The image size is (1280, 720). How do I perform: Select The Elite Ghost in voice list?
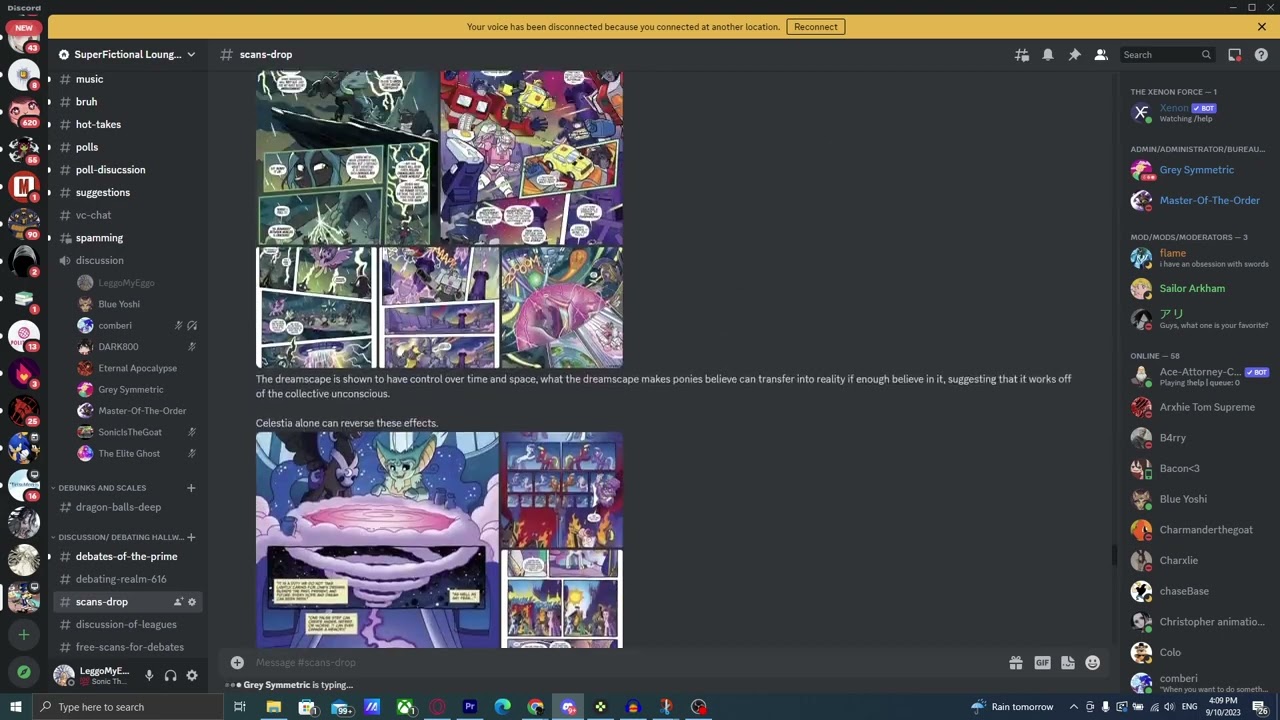pos(137,454)
